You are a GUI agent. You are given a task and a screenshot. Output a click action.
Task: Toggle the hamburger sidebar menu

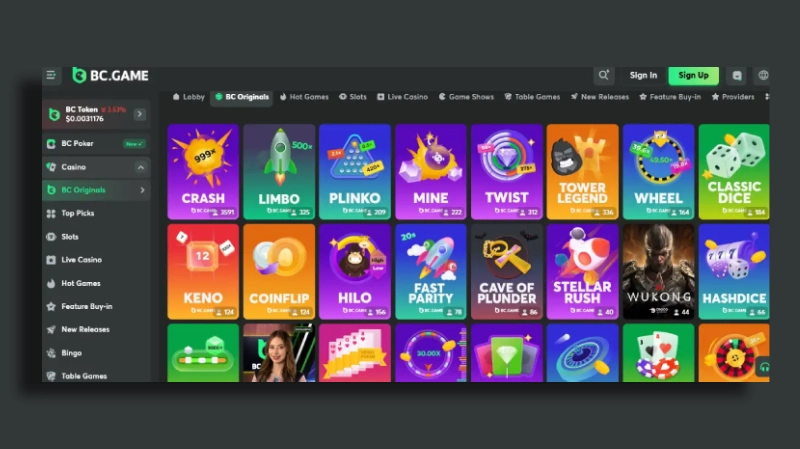click(x=51, y=75)
